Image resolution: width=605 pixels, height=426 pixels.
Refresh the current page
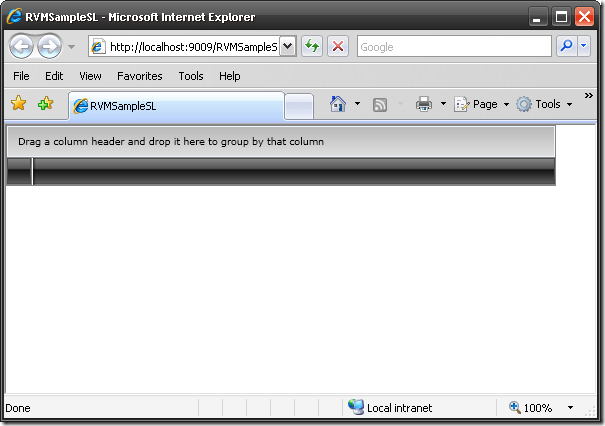(x=312, y=46)
